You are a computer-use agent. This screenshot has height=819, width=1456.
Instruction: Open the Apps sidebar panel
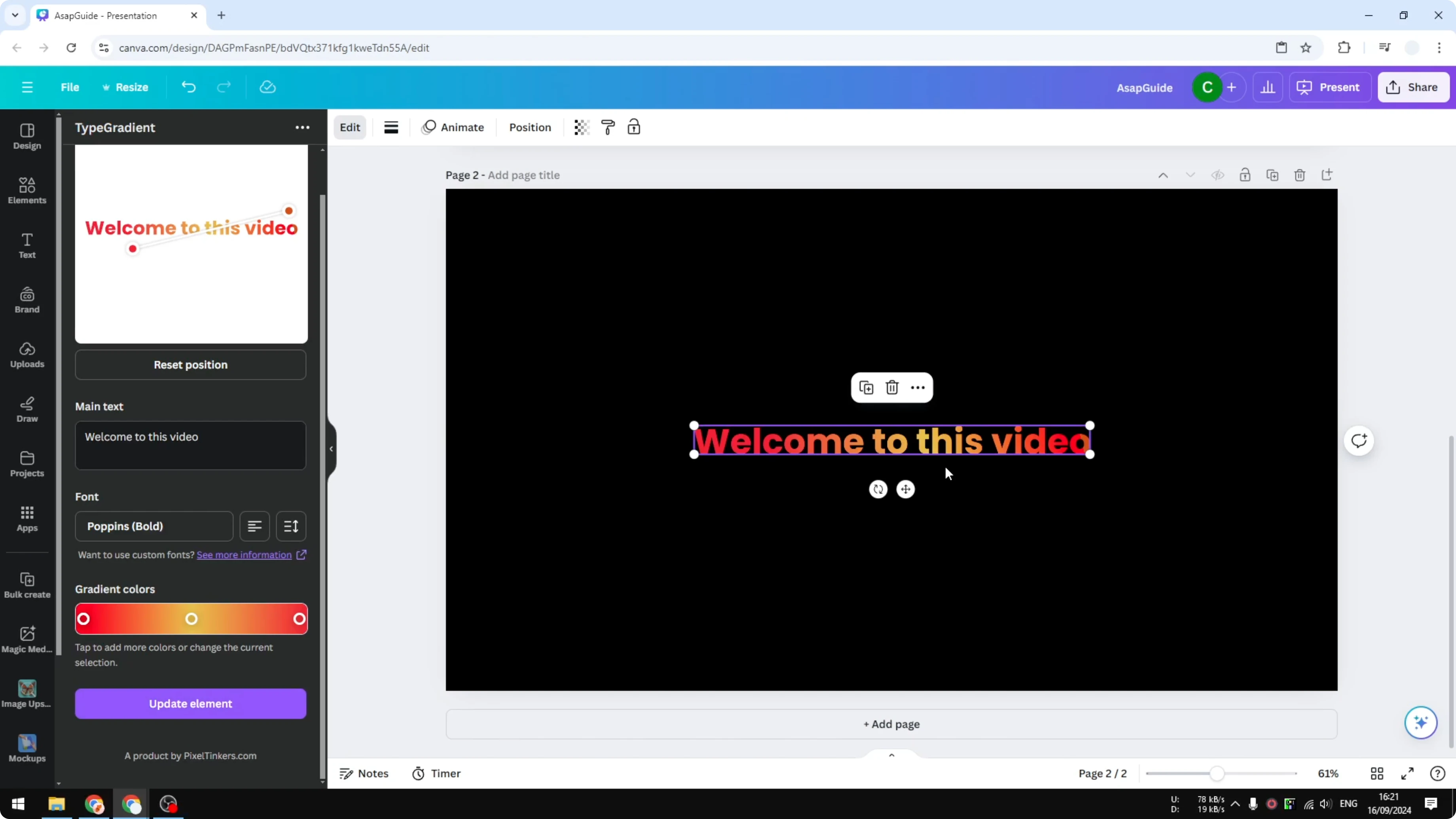[x=27, y=519]
